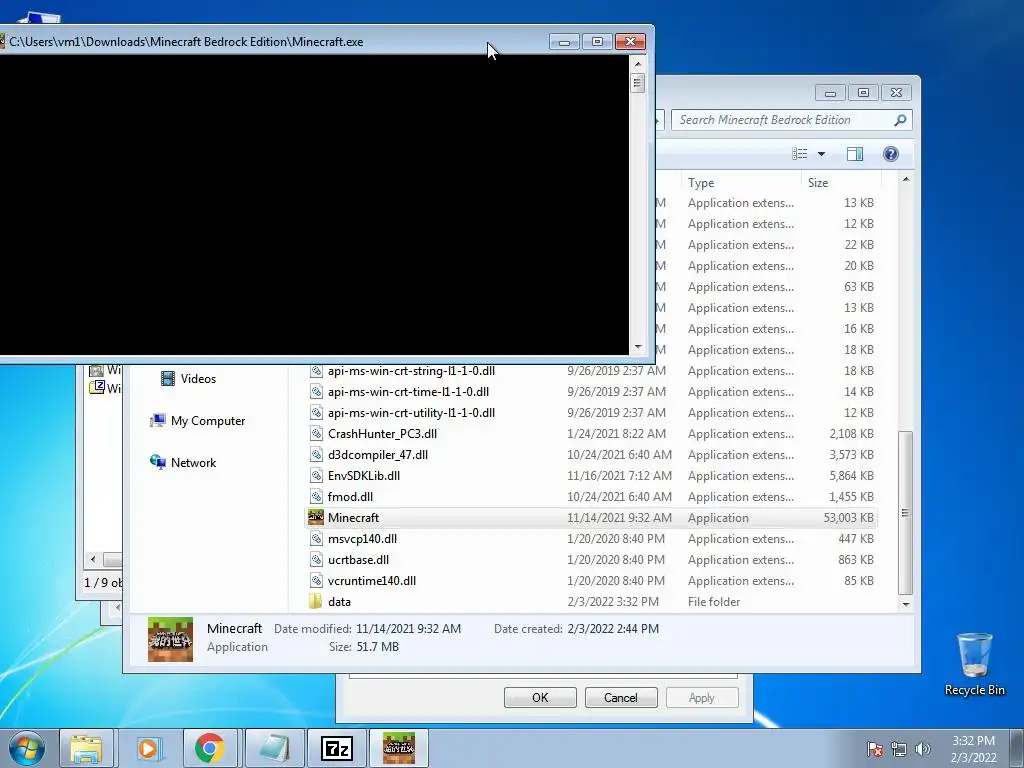Screen dimensions: 1024x768
Task: Click the console vertical scrollbar thumb
Action: pos(638,83)
